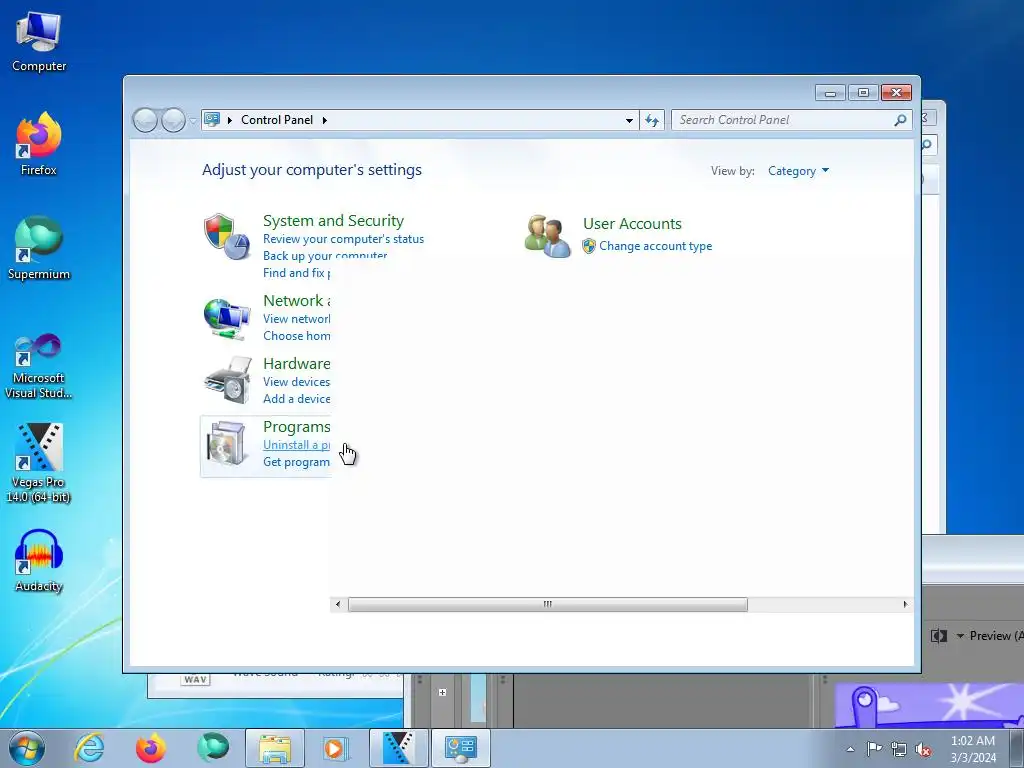Open Windows Explorer on the taskbar
1024x768 pixels.
click(275, 748)
